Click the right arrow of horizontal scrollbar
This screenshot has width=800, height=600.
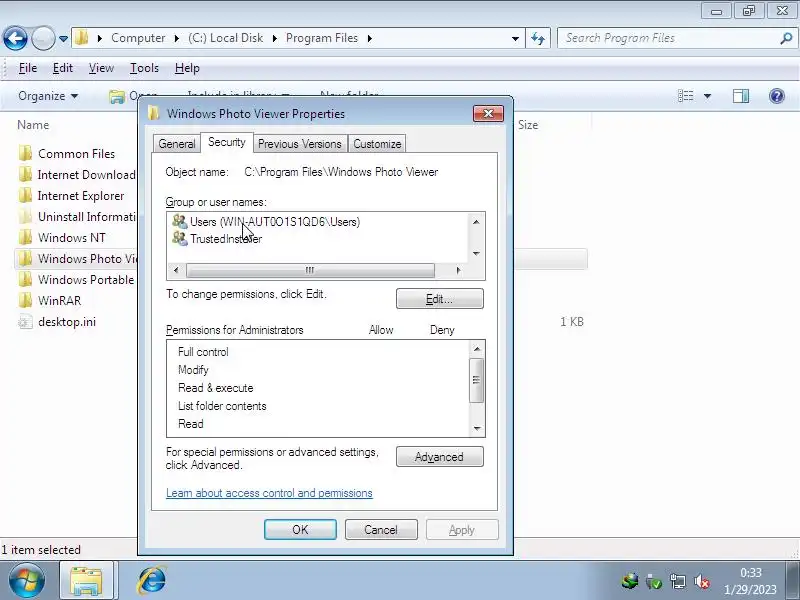pos(458,270)
